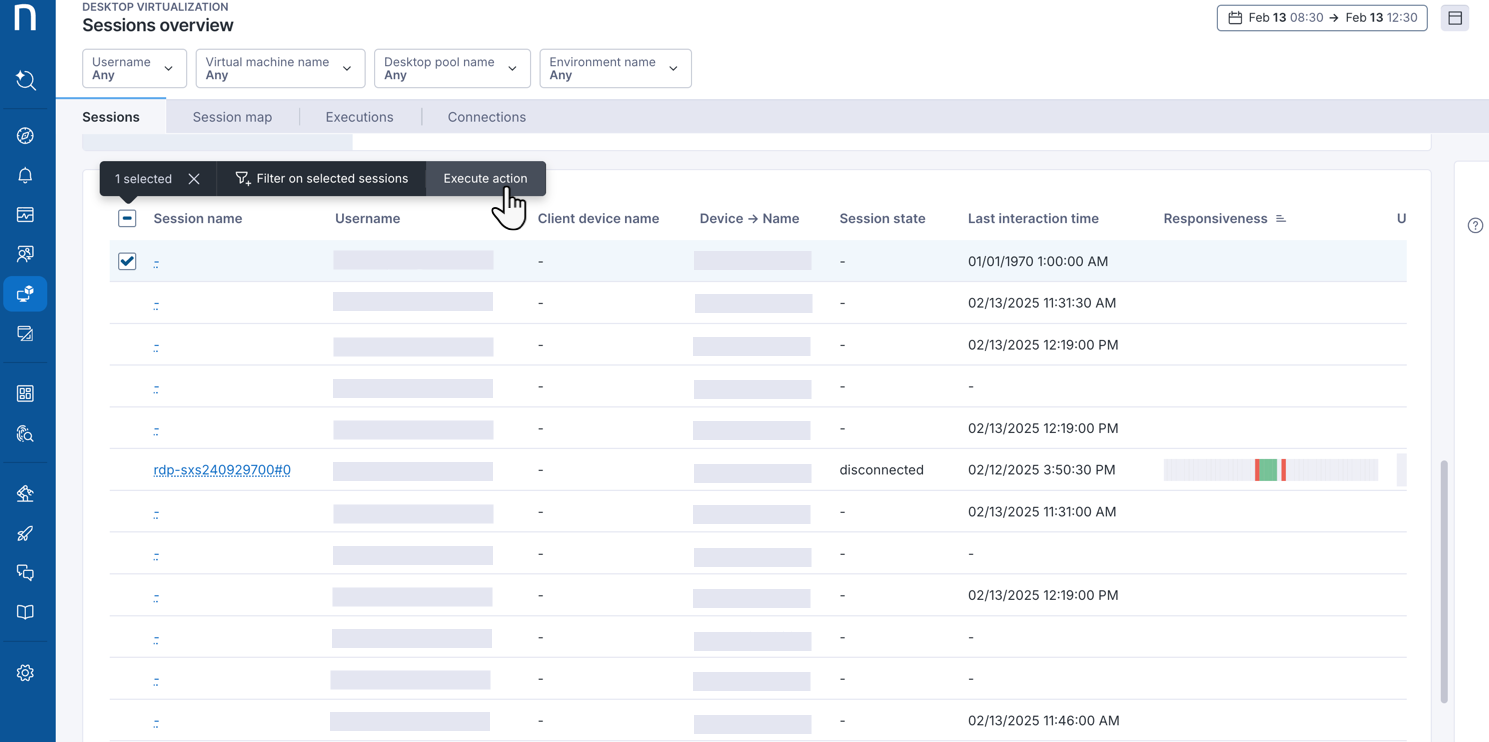The image size is (1489, 742).
Task: Expand the Username filter dropdown
Action: pyautogui.click(x=134, y=69)
